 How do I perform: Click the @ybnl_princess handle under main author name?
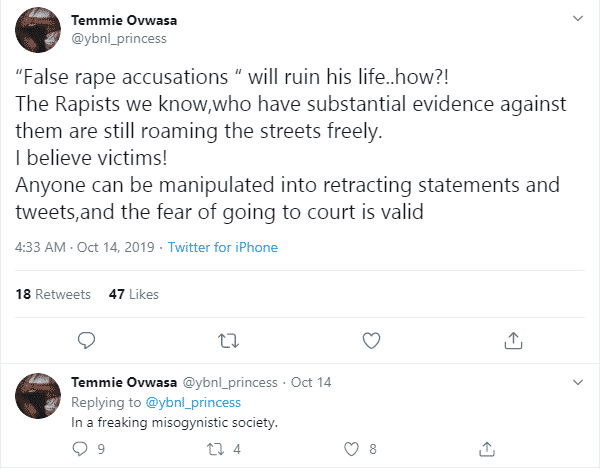point(119,39)
